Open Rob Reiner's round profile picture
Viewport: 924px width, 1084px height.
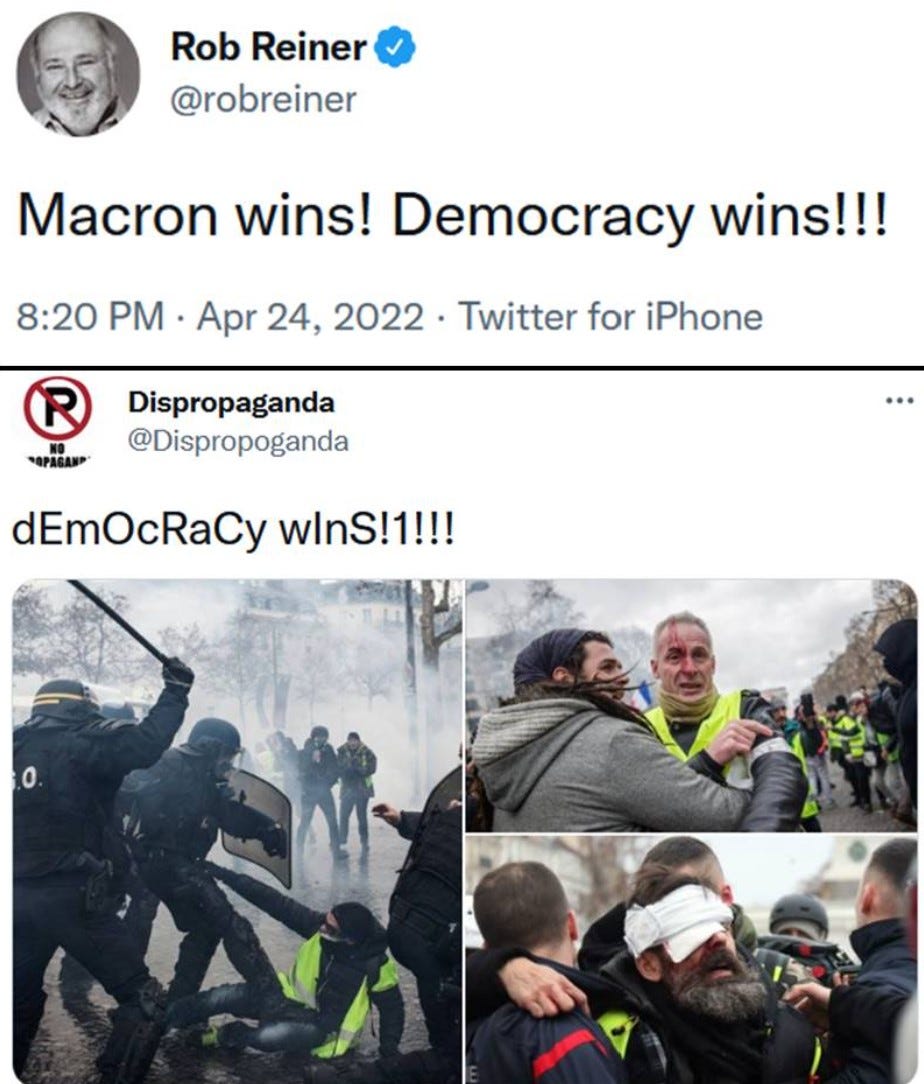coord(78,74)
